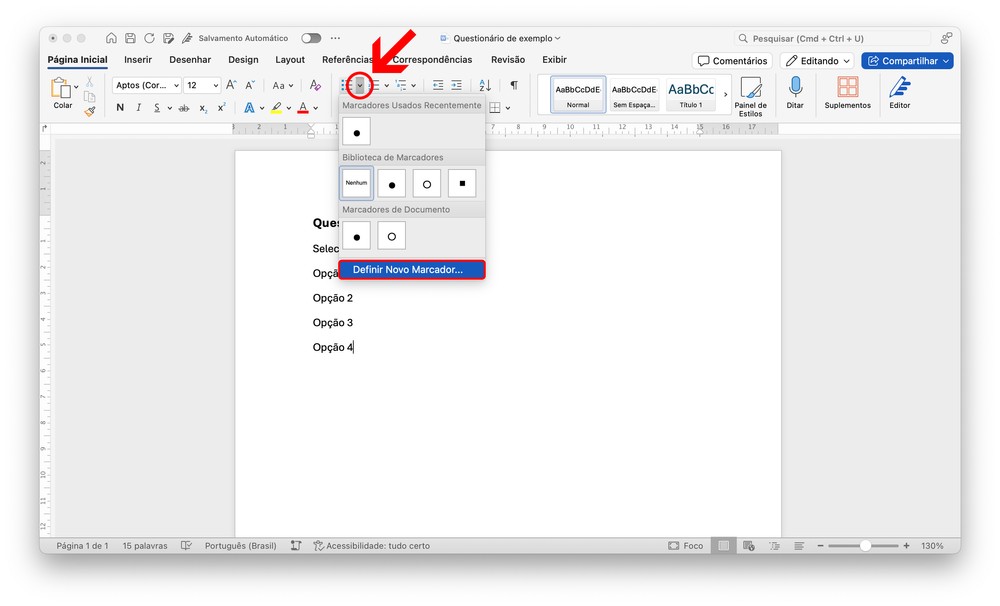Image resolution: width=1000 pixels, height=606 pixels.
Task: Open the Suplementos add-ins icon
Action: coord(847,88)
